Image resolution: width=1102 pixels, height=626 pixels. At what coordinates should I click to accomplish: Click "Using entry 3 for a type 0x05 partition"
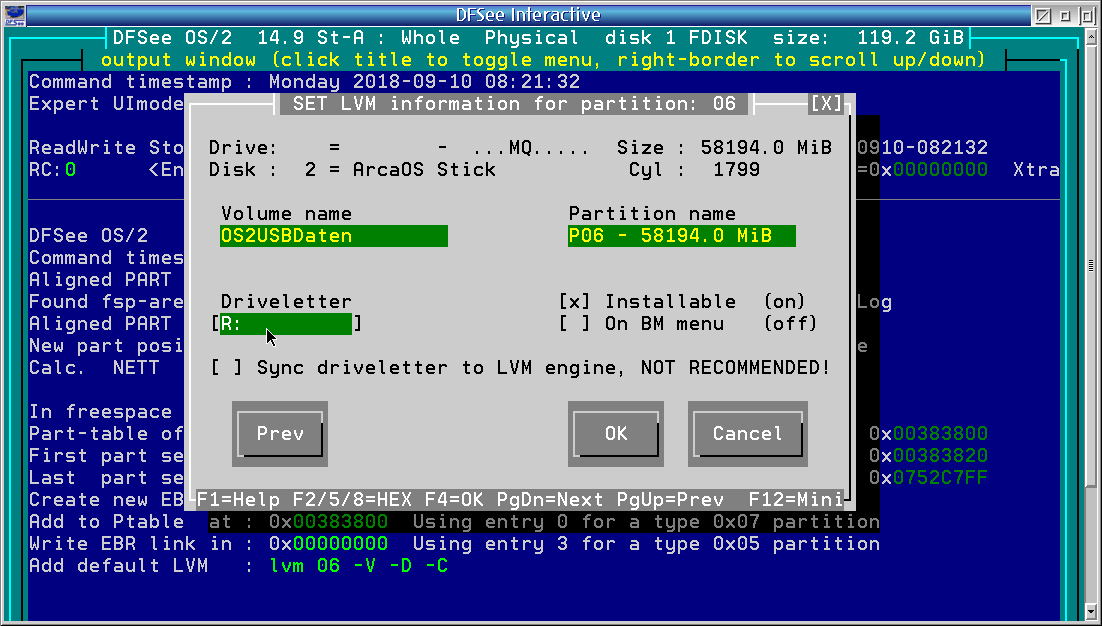click(646, 543)
